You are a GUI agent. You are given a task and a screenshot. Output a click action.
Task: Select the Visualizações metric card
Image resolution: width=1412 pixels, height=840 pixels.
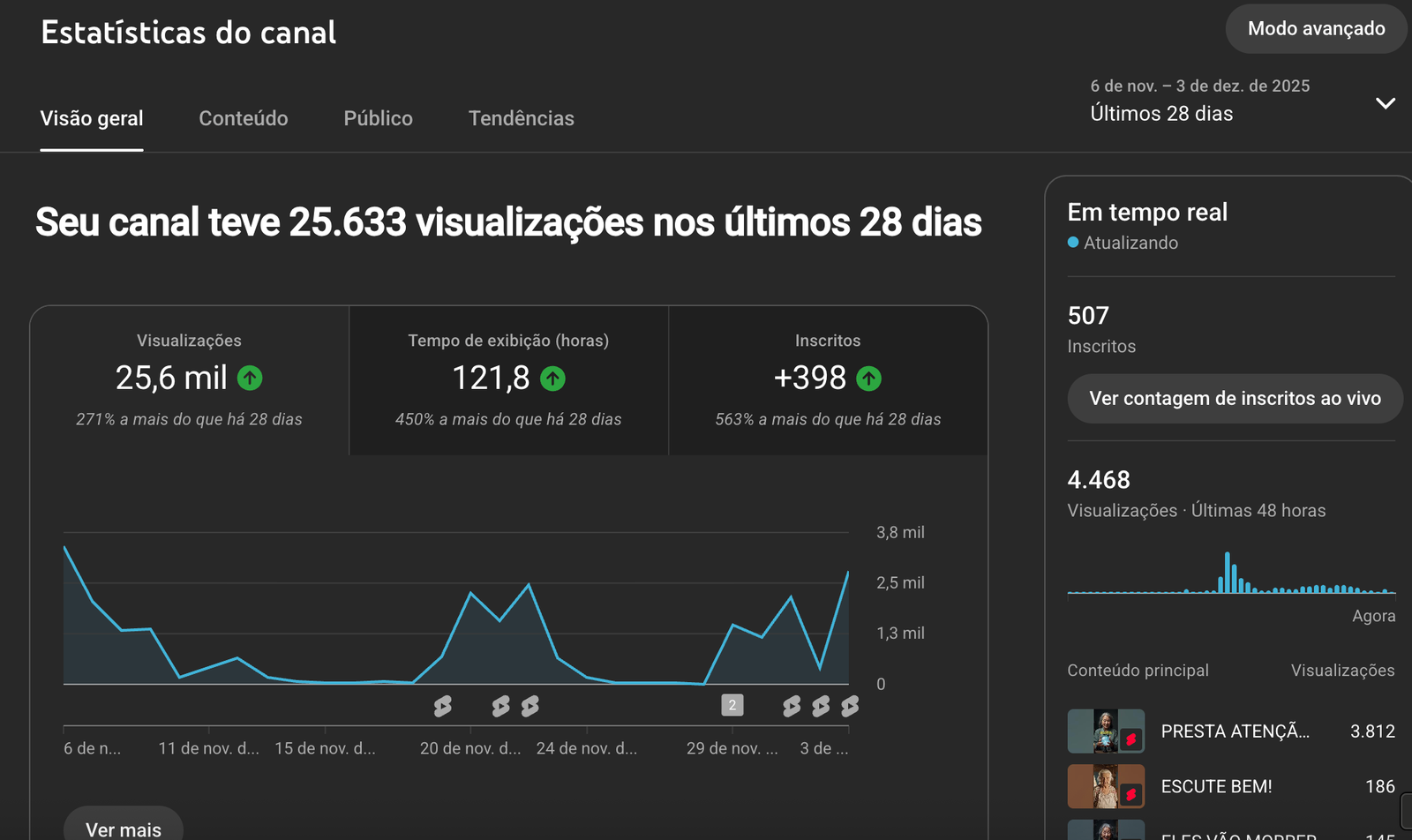[x=190, y=381]
